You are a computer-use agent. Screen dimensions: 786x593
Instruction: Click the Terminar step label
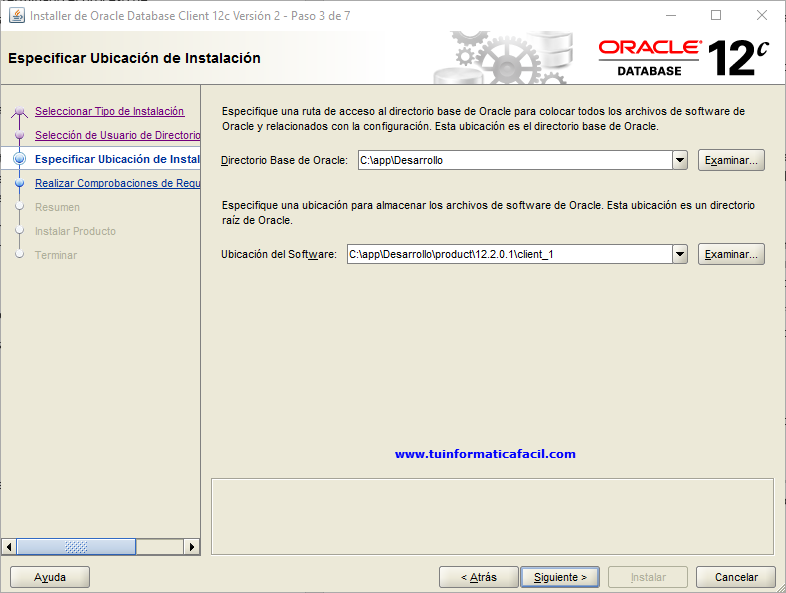56,256
